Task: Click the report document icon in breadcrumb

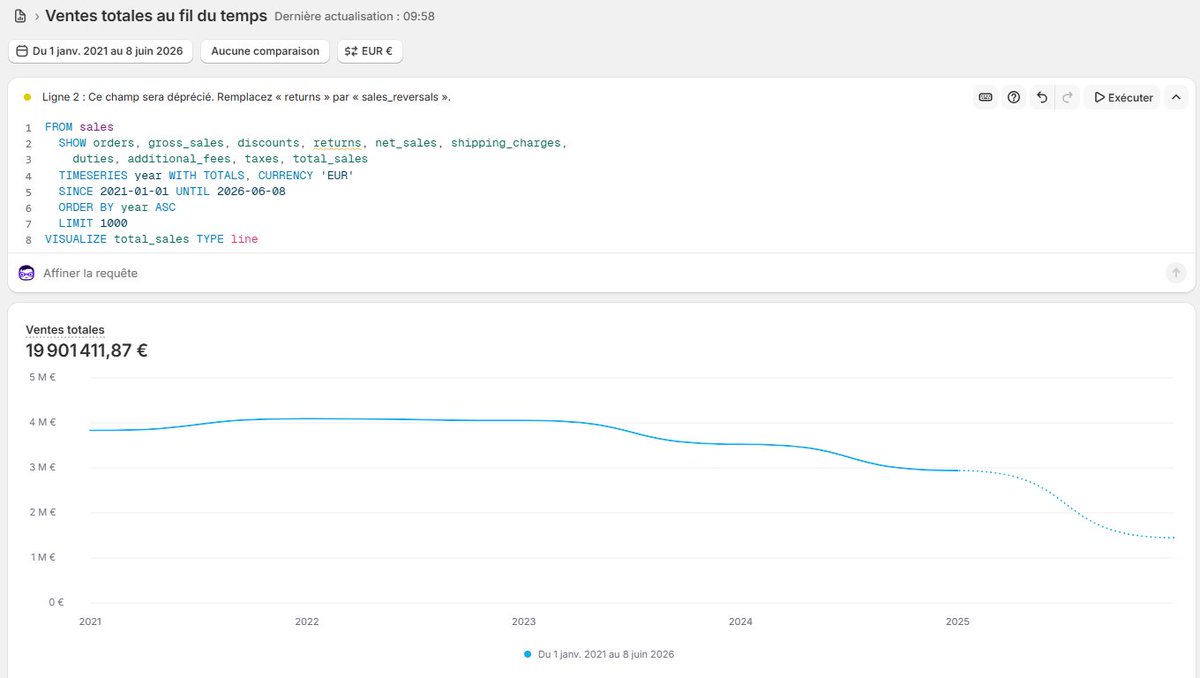Action: click(20, 16)
